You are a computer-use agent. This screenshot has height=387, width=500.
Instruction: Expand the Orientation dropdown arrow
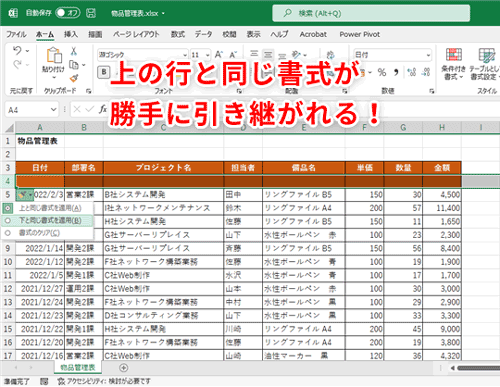click(x=305, y=55)
